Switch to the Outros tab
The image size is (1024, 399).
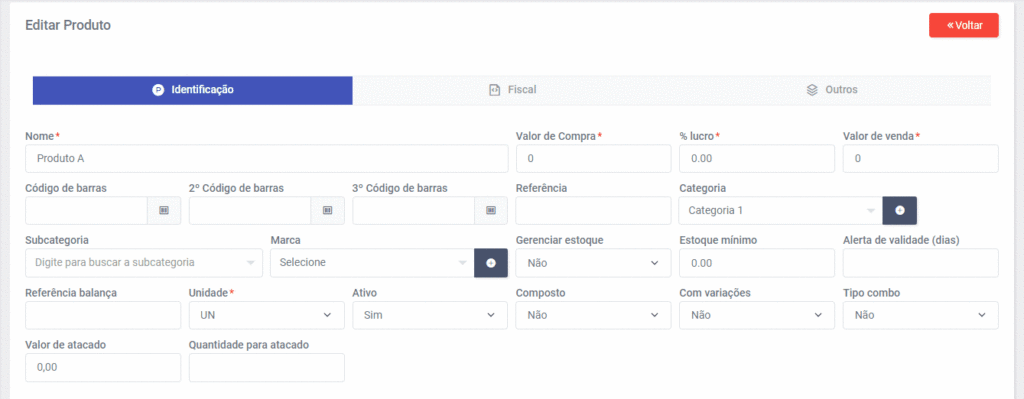click(x=832, y=90)
